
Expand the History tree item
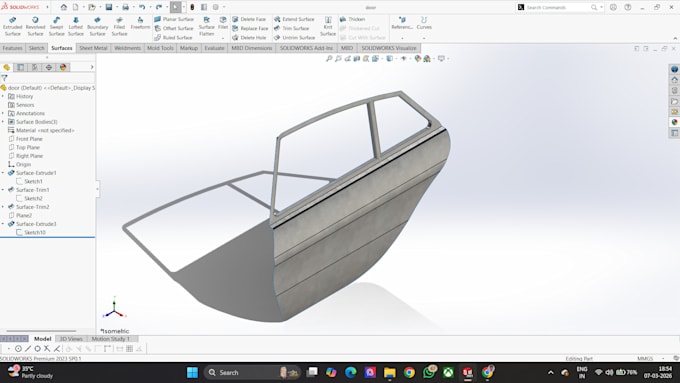coord(3,96)
